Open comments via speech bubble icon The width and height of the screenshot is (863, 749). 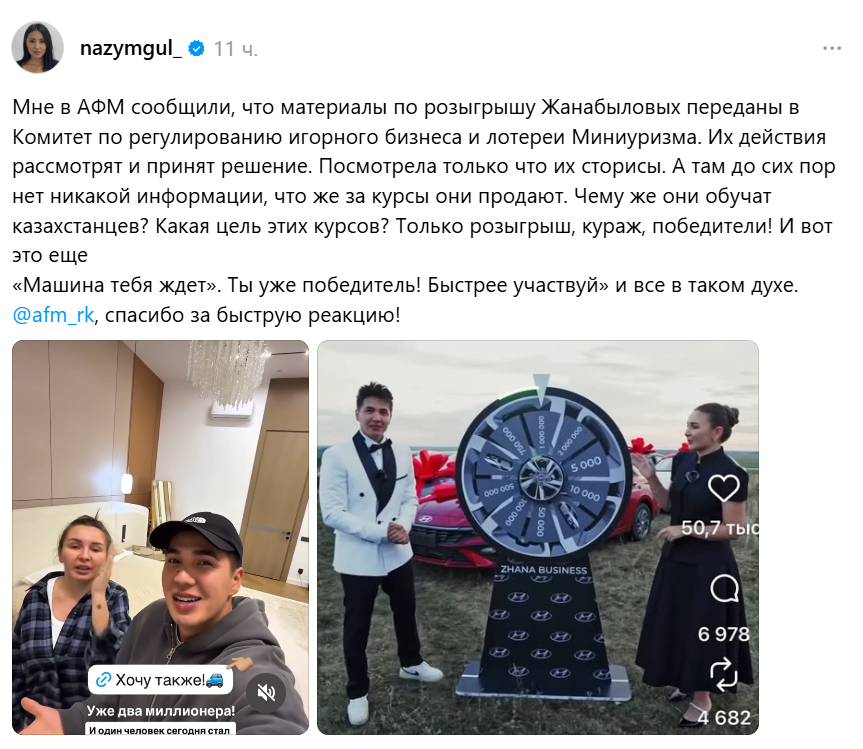(724, 589)
